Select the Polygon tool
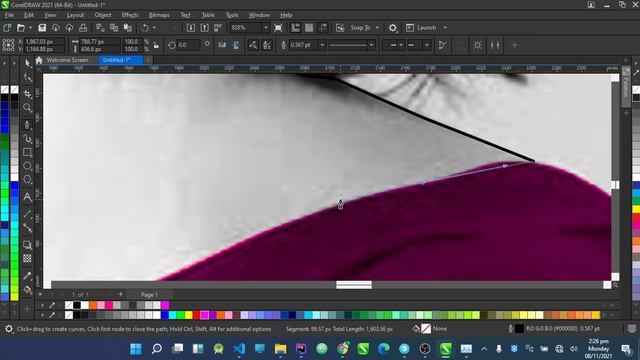 click(x=27, y=180)
